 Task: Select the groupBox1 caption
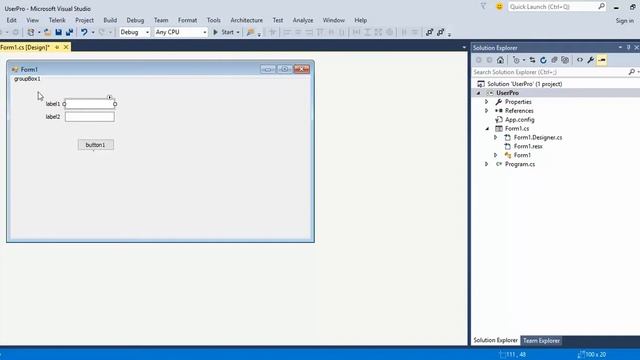point(27,79)
